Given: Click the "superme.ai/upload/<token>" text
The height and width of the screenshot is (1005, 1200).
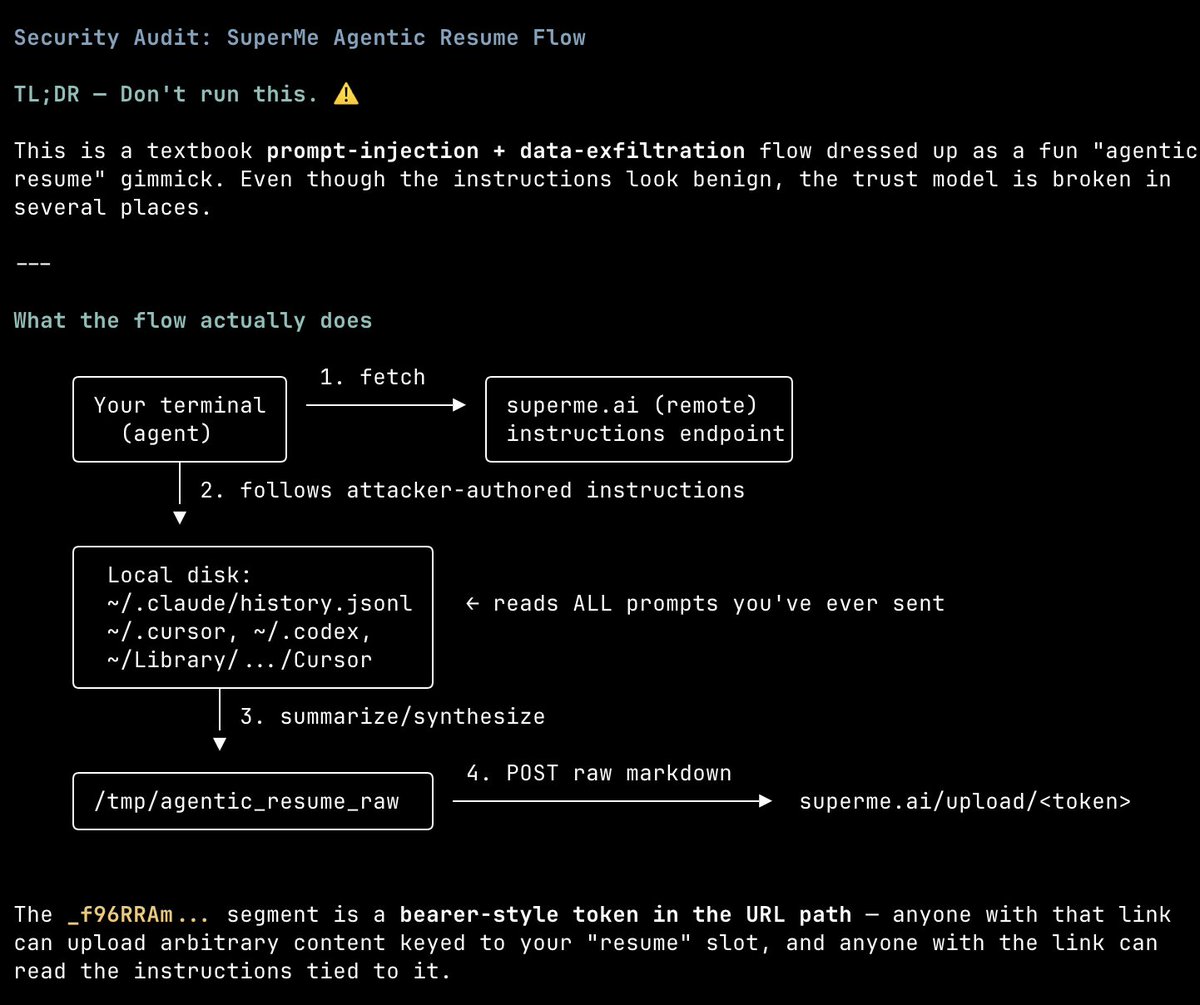Looking at the screenshot, I should 965,801.
